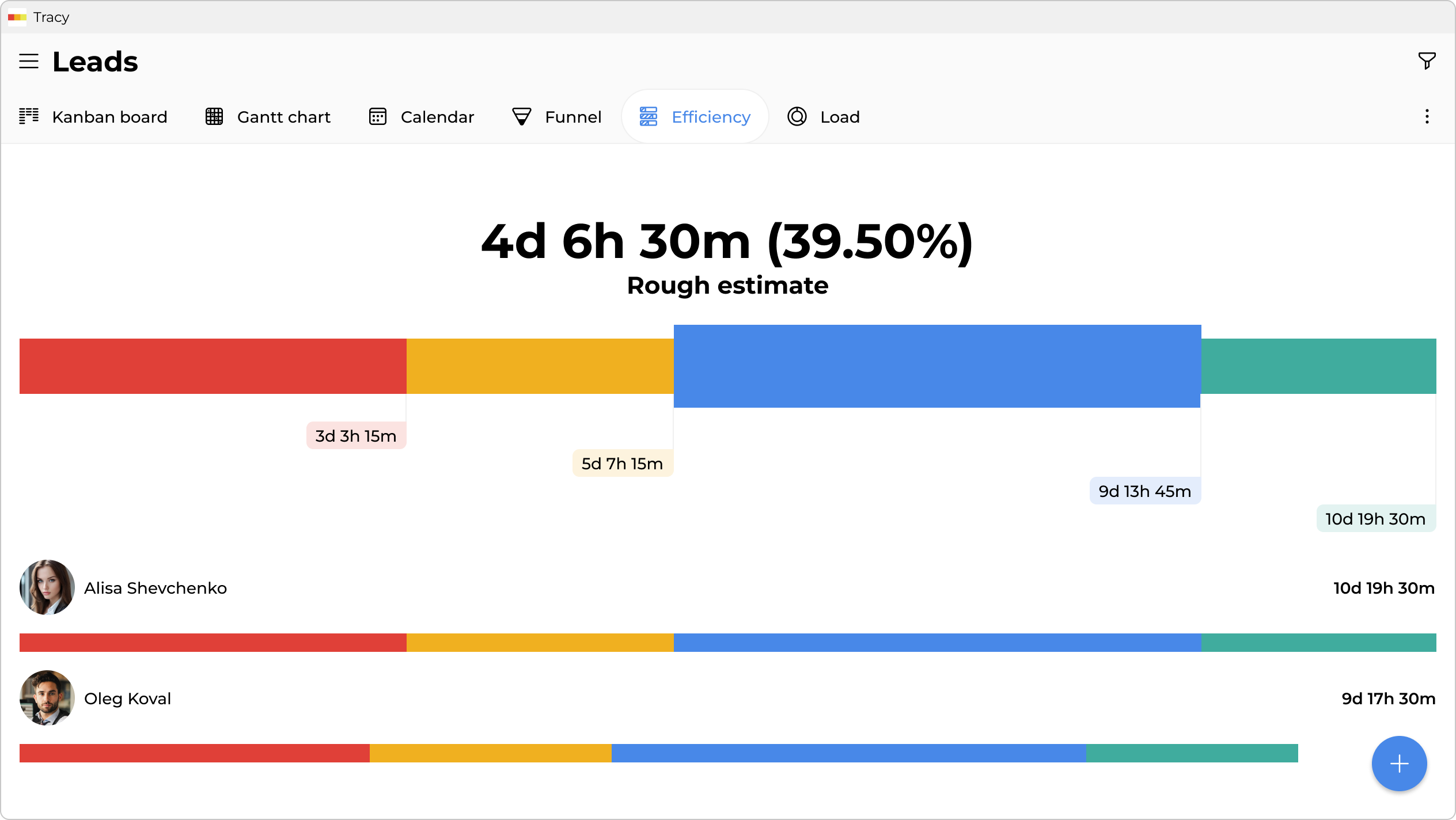Viewport: 1456px width, 820px height.
Task: Click the Oleg Koval name link
Action: 127,698
